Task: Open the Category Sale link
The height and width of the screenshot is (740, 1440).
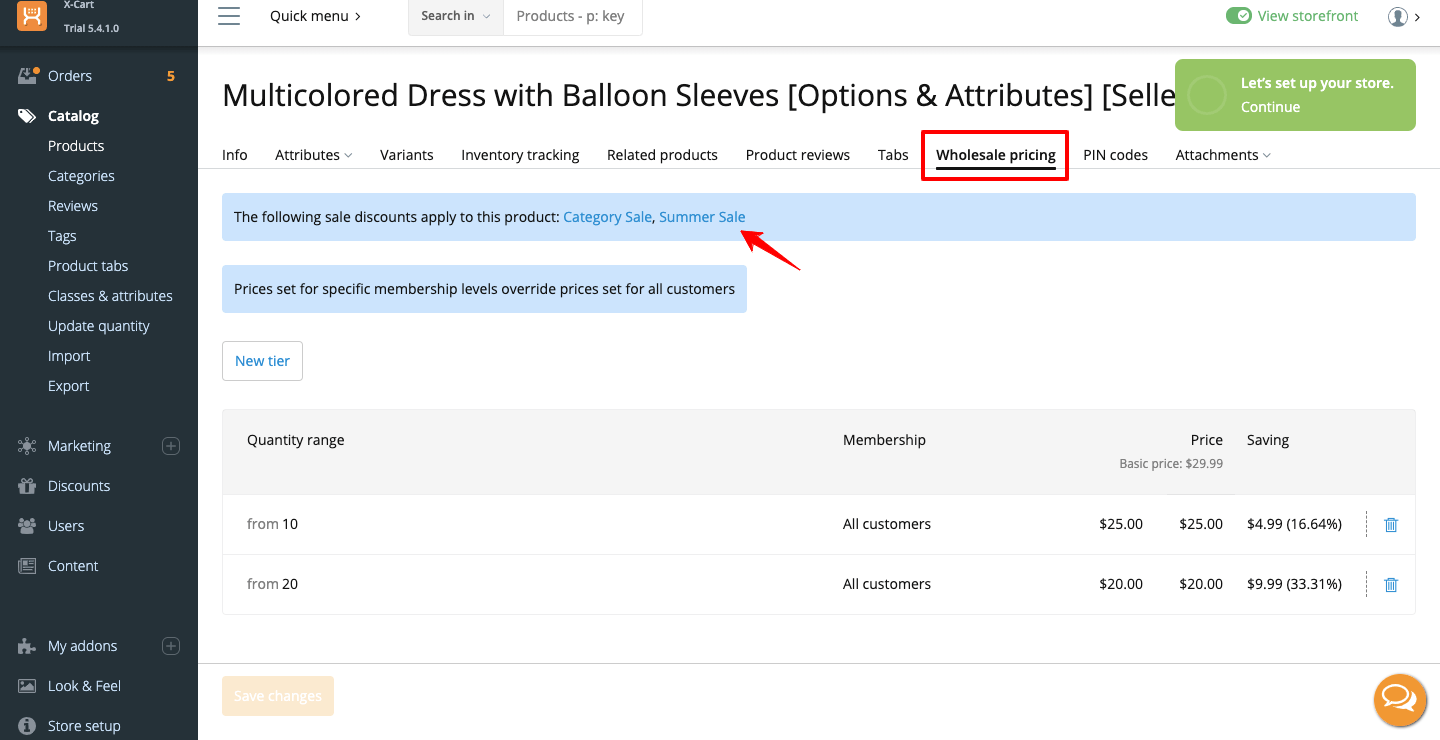Action: coord(607,217)
